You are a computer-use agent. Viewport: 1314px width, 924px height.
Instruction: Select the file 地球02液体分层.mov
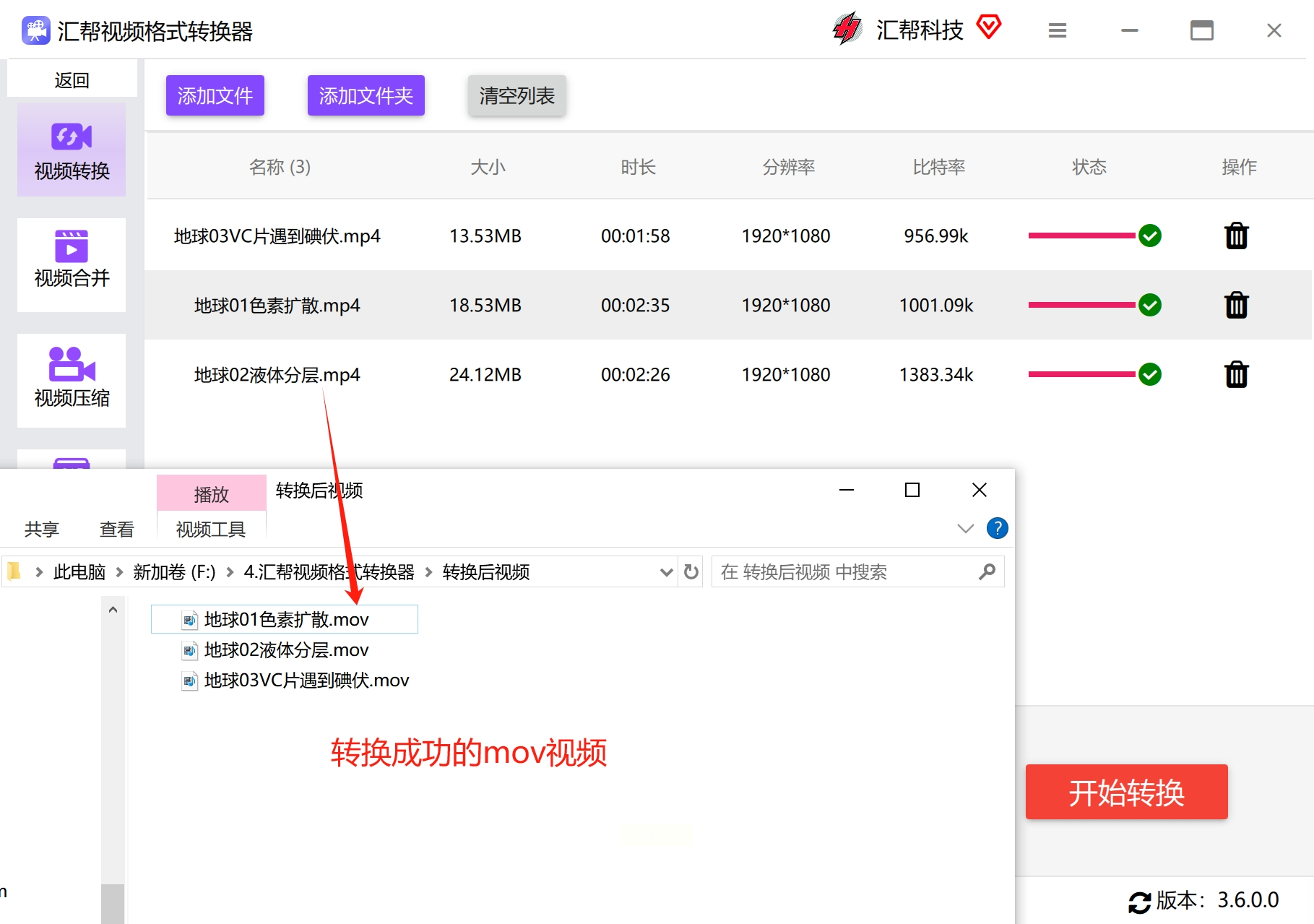click(286, 650)
